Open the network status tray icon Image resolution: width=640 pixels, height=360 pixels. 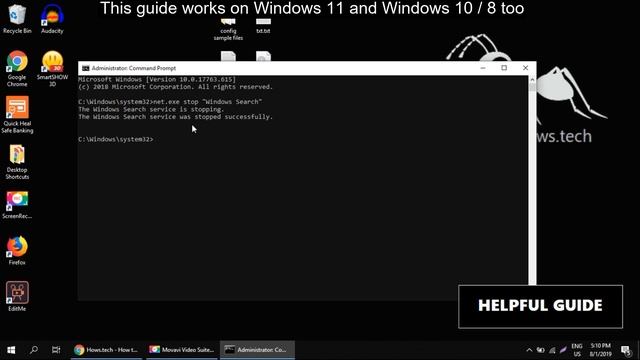coord(552,350)
